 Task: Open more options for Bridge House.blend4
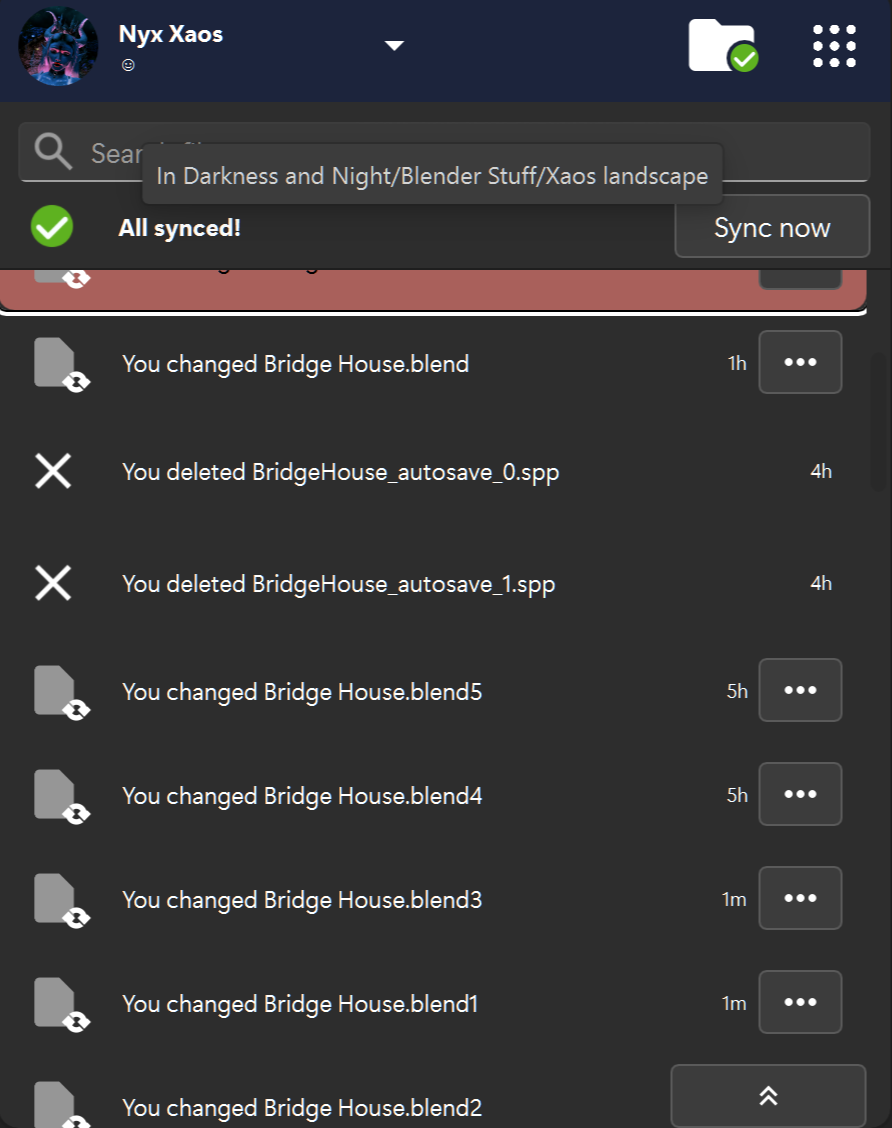[800, 794]
